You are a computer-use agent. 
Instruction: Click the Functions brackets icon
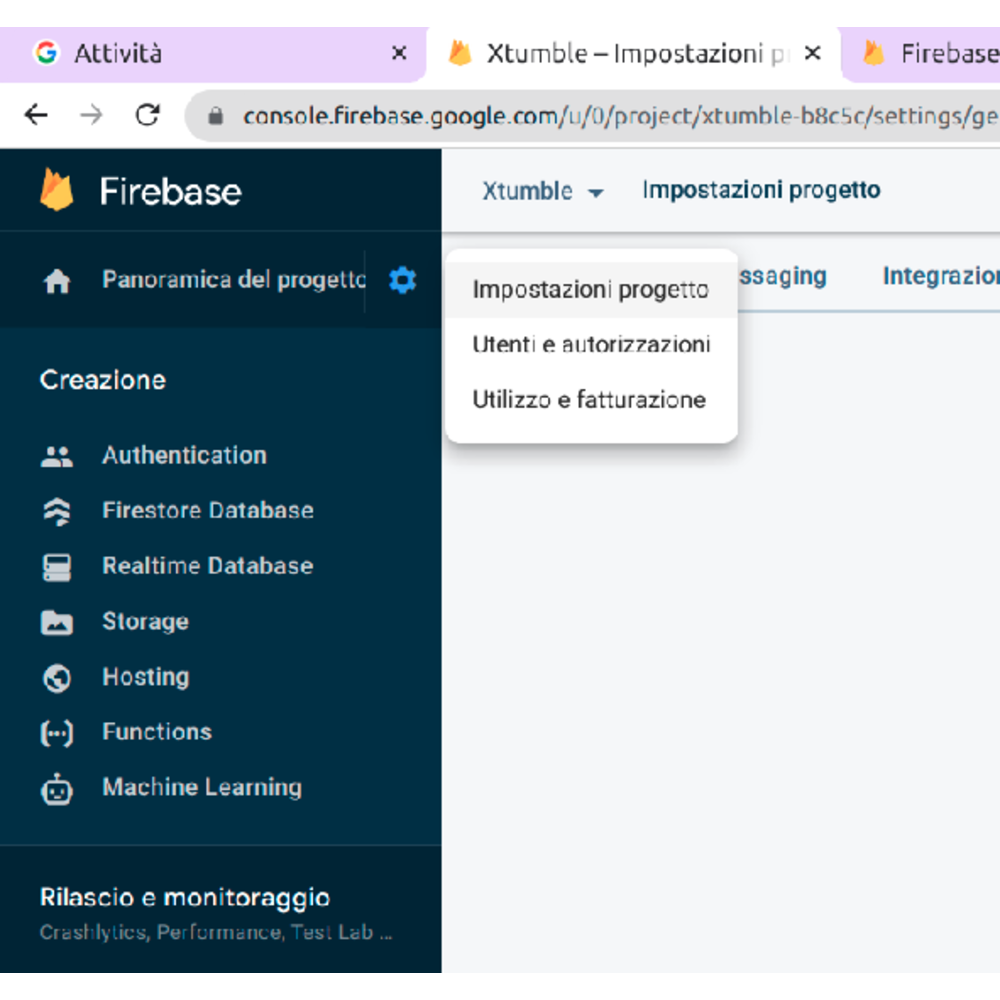(x=57, y=733)
